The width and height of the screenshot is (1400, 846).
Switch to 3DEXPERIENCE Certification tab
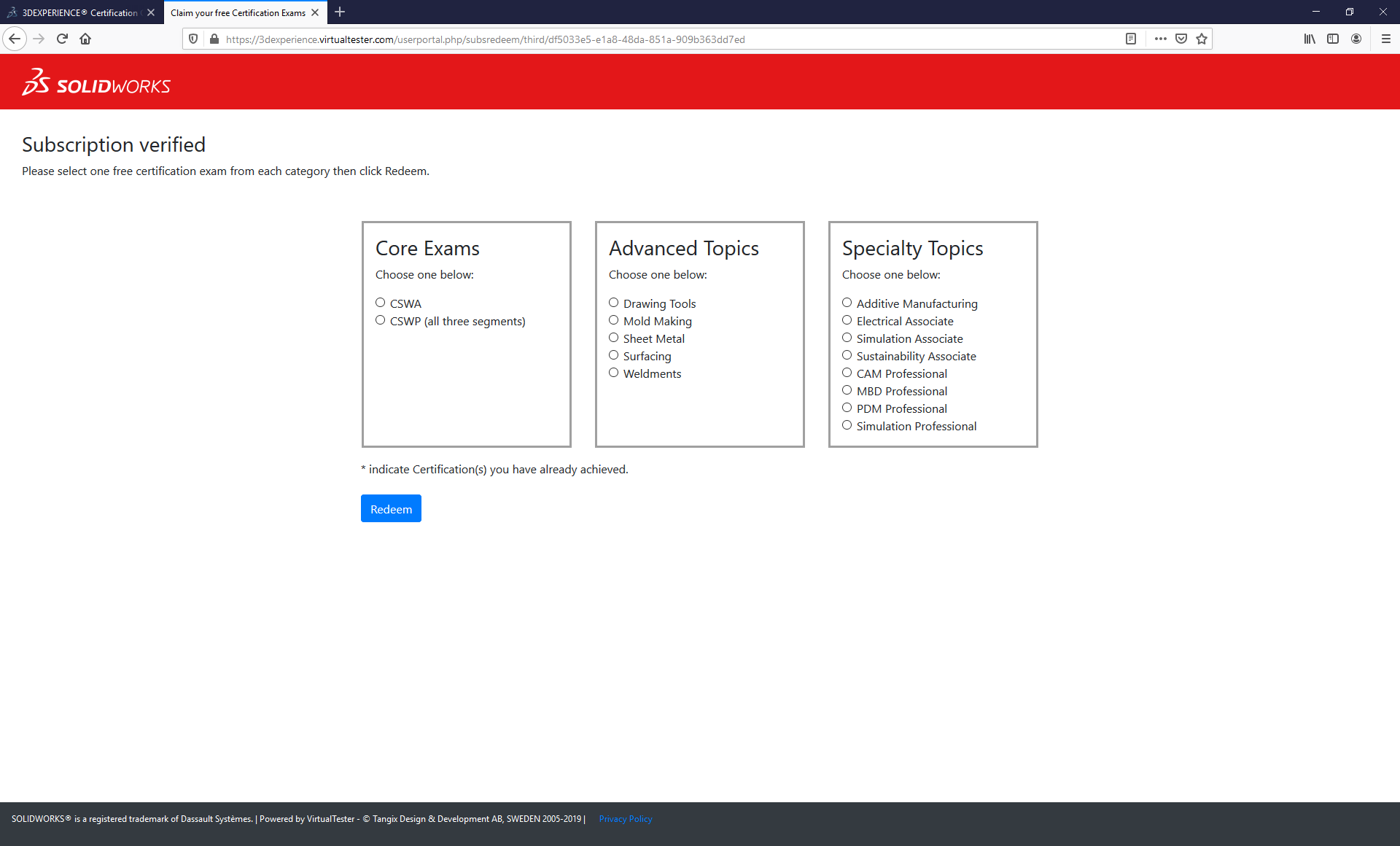79,12
